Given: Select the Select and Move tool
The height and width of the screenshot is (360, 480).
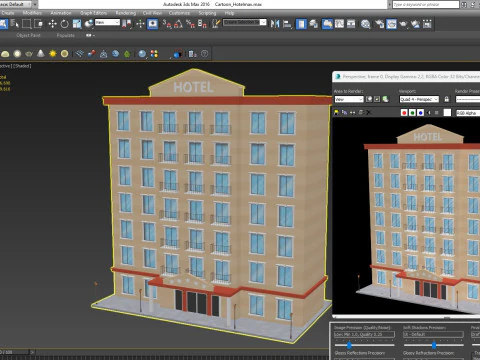Looking at the screenshot, I should [52, 24].
